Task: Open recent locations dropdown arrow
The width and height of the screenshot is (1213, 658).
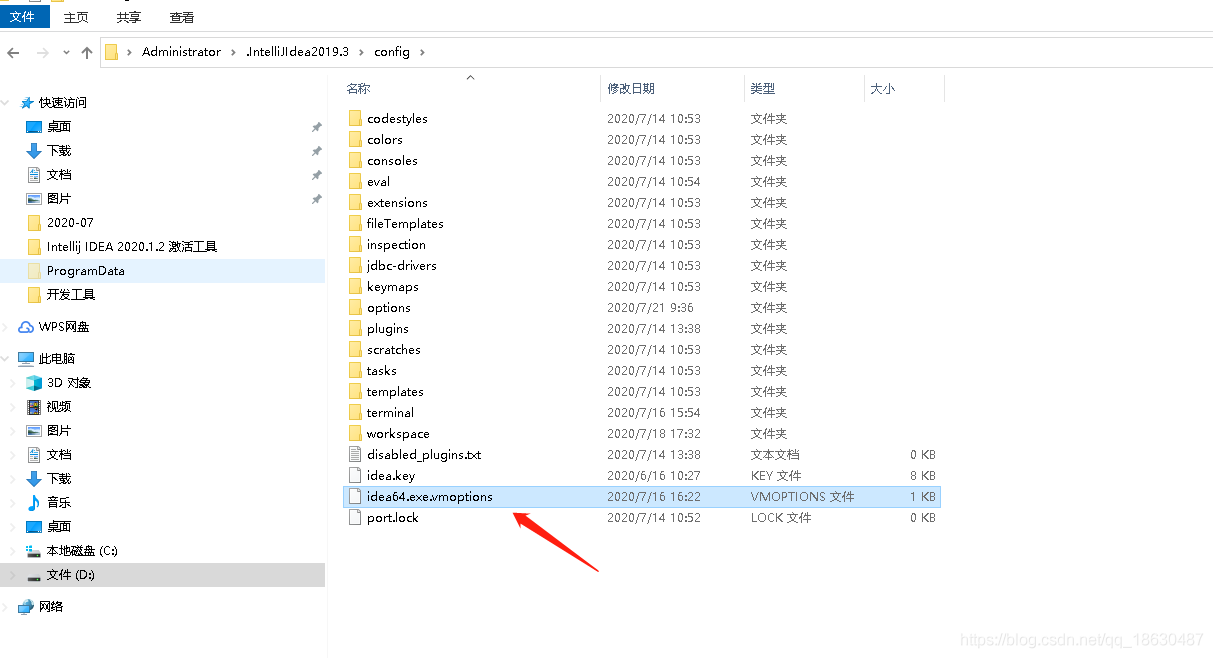Action: pos(66,52)
